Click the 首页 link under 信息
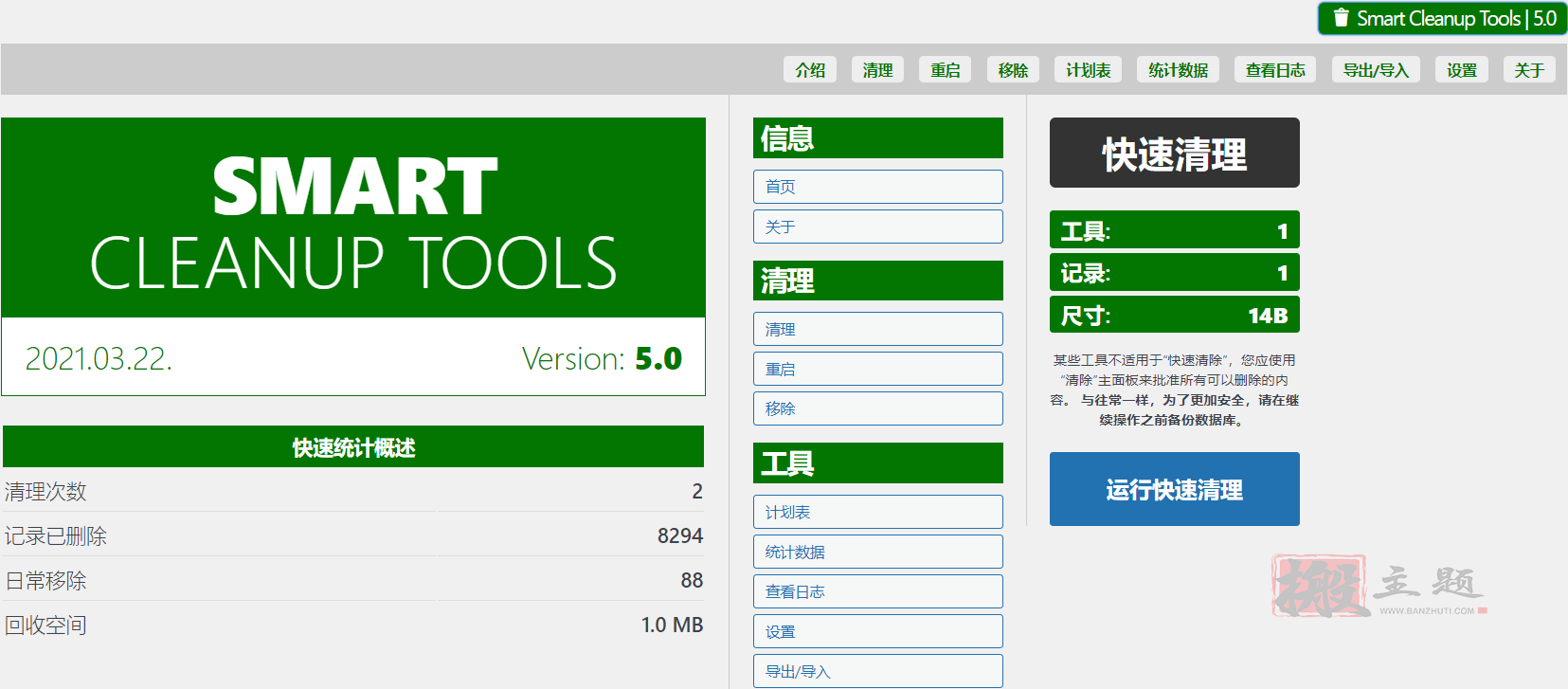This screenshot has width=1568, height=689. coord(878,187)
